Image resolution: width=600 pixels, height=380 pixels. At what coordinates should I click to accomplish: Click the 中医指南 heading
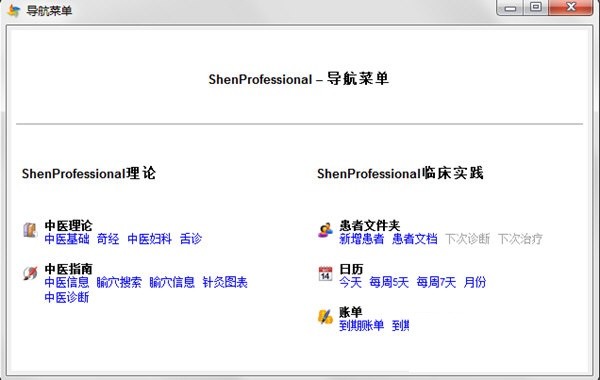tap(68, 269)
